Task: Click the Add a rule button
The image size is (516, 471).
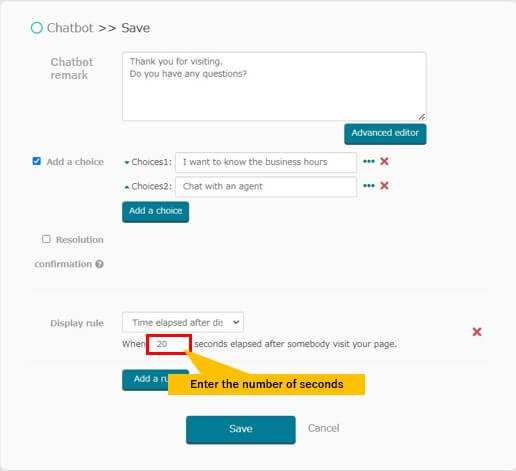Action: pos(145,380)
